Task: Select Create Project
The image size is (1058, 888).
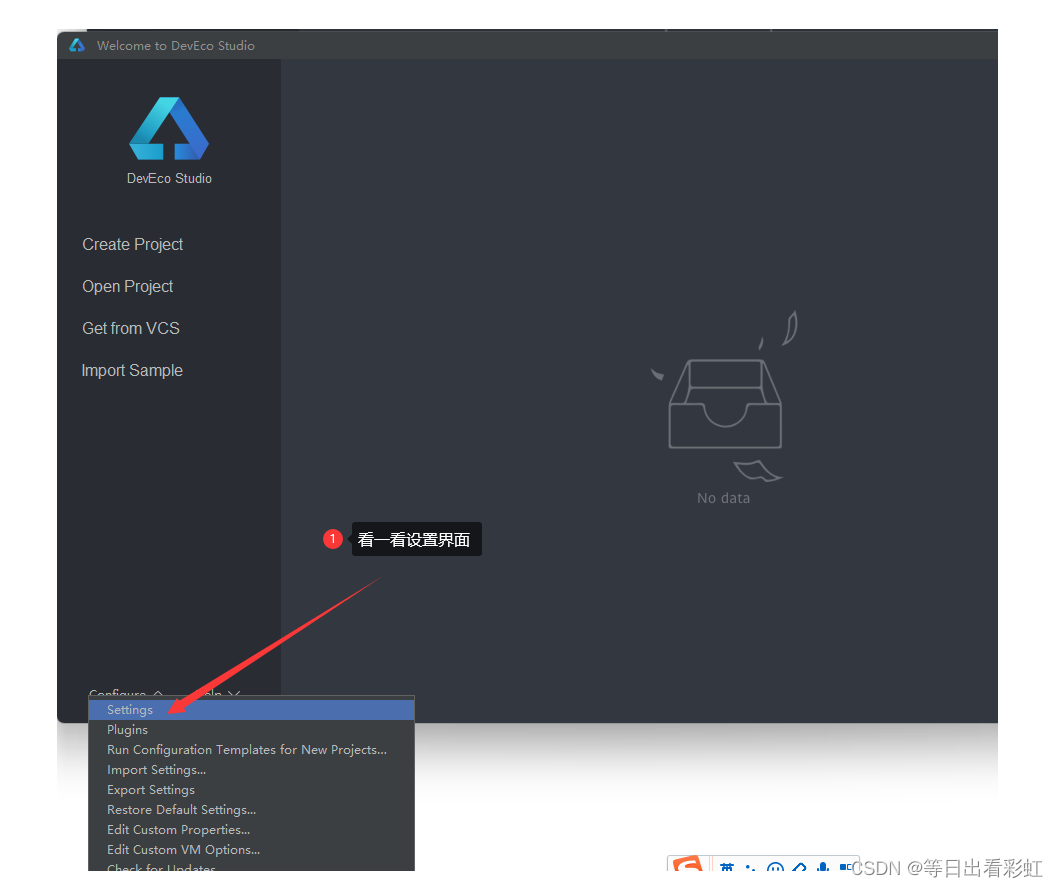Action: (x=132, y=244)
